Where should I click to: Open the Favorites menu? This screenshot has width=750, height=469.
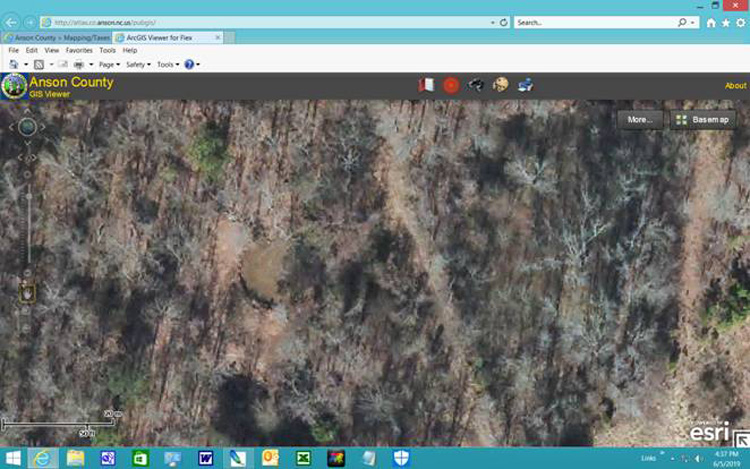tap(79, 50)
